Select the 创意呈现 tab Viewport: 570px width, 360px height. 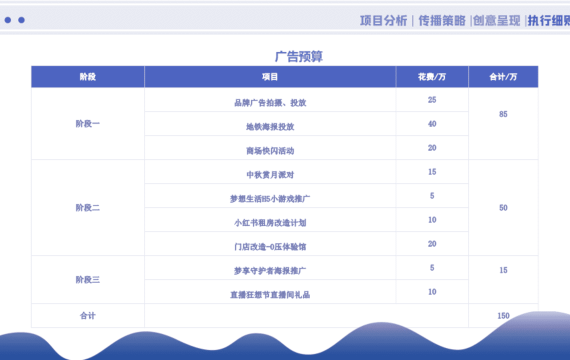click(x=497, y=21)
